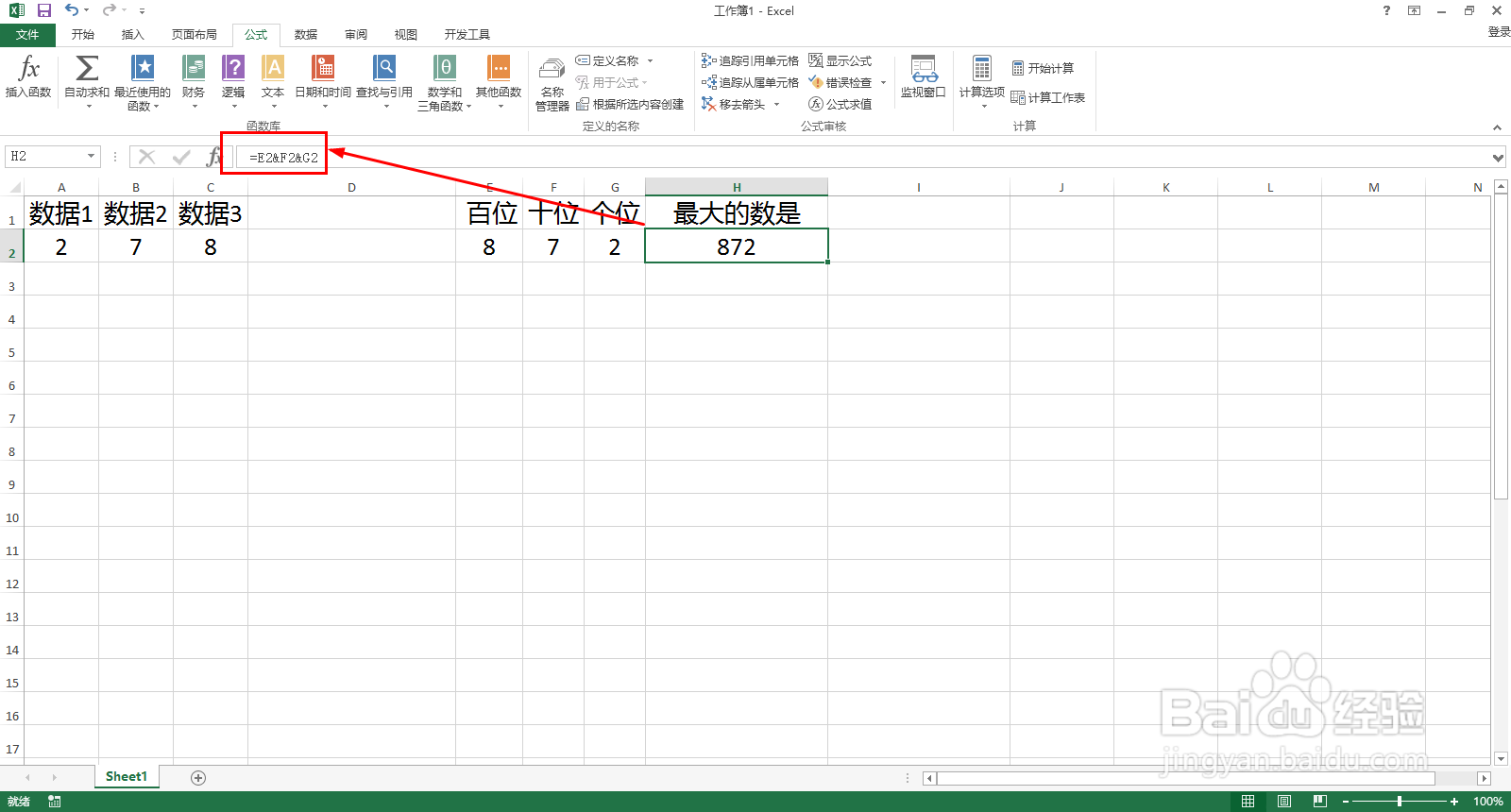Save the workbook with the floppy icon

(x=43, y=10)
